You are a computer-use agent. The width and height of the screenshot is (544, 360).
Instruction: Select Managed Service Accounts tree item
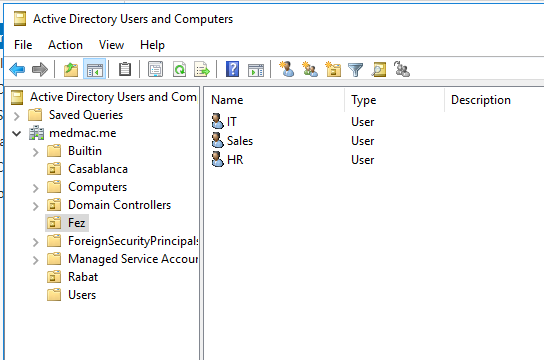133,259
